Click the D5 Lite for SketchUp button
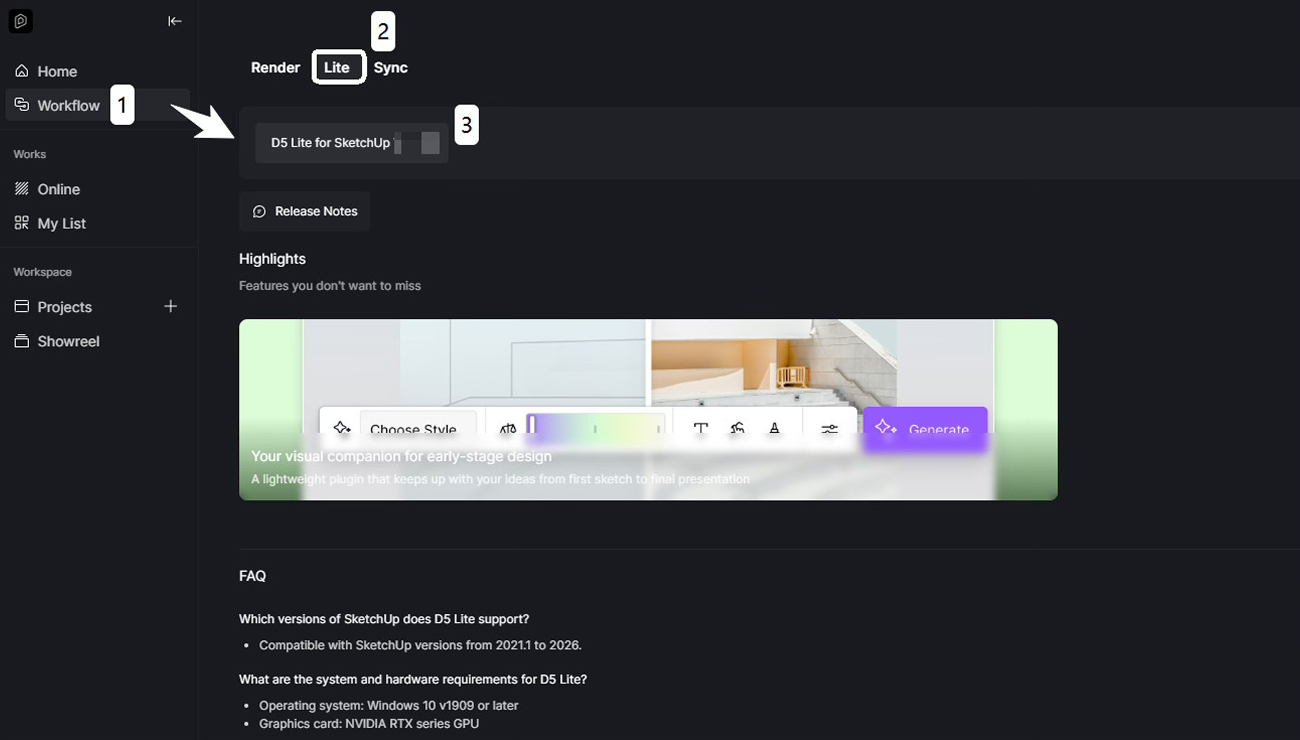Screen dimensions: 1300x740 coord(351,143)
